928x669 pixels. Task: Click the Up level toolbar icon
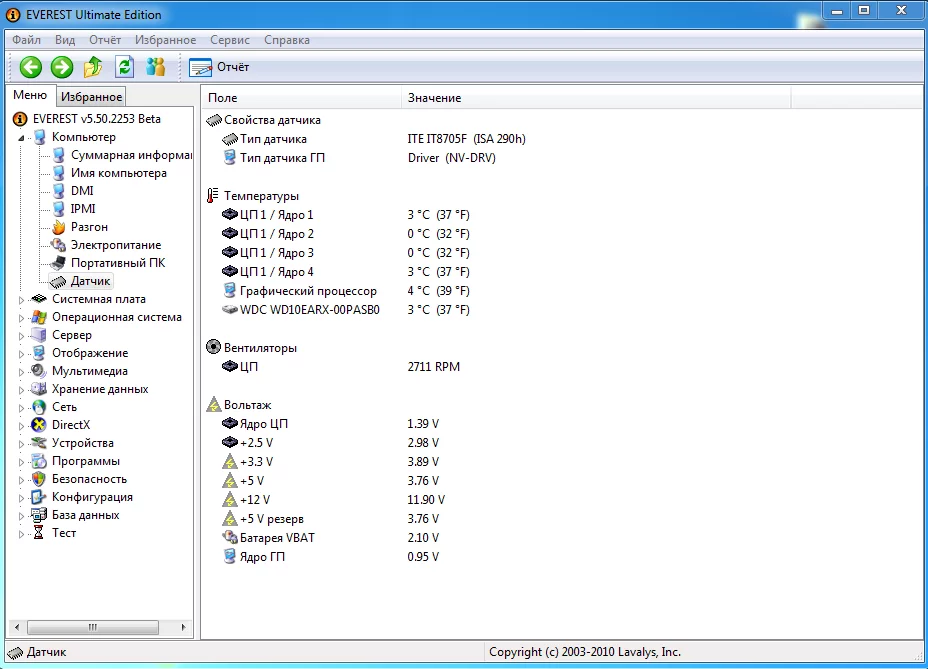[x=93, y=67]
